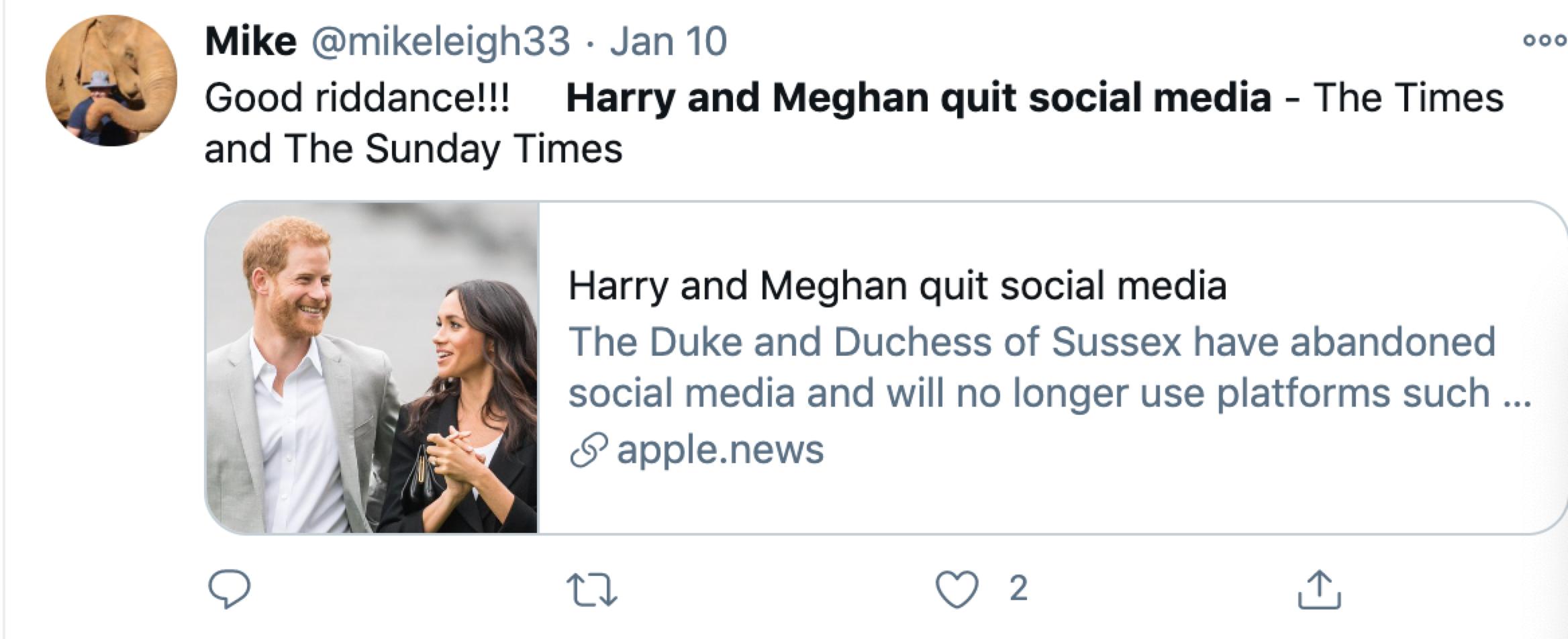
Task: Click the "Good riddance!!!" tweet text
Action: tap(357, 98)
